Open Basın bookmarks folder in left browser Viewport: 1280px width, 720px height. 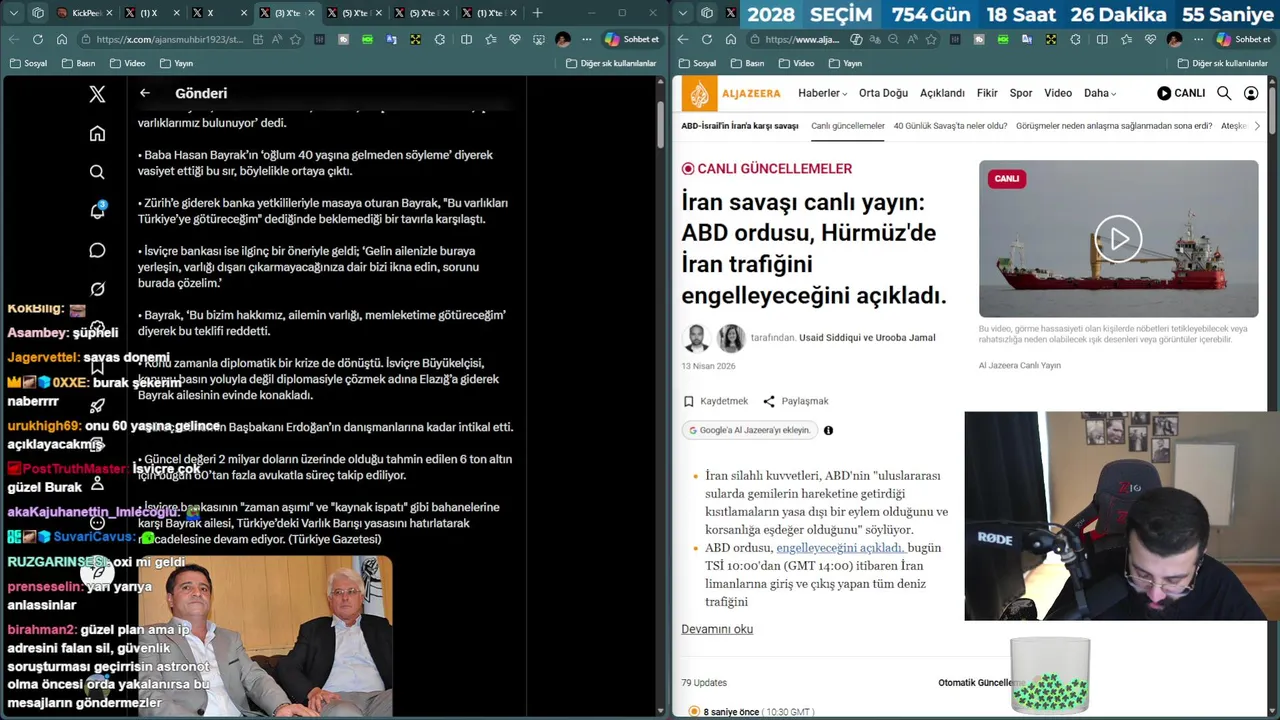click(x=78, y=63)
